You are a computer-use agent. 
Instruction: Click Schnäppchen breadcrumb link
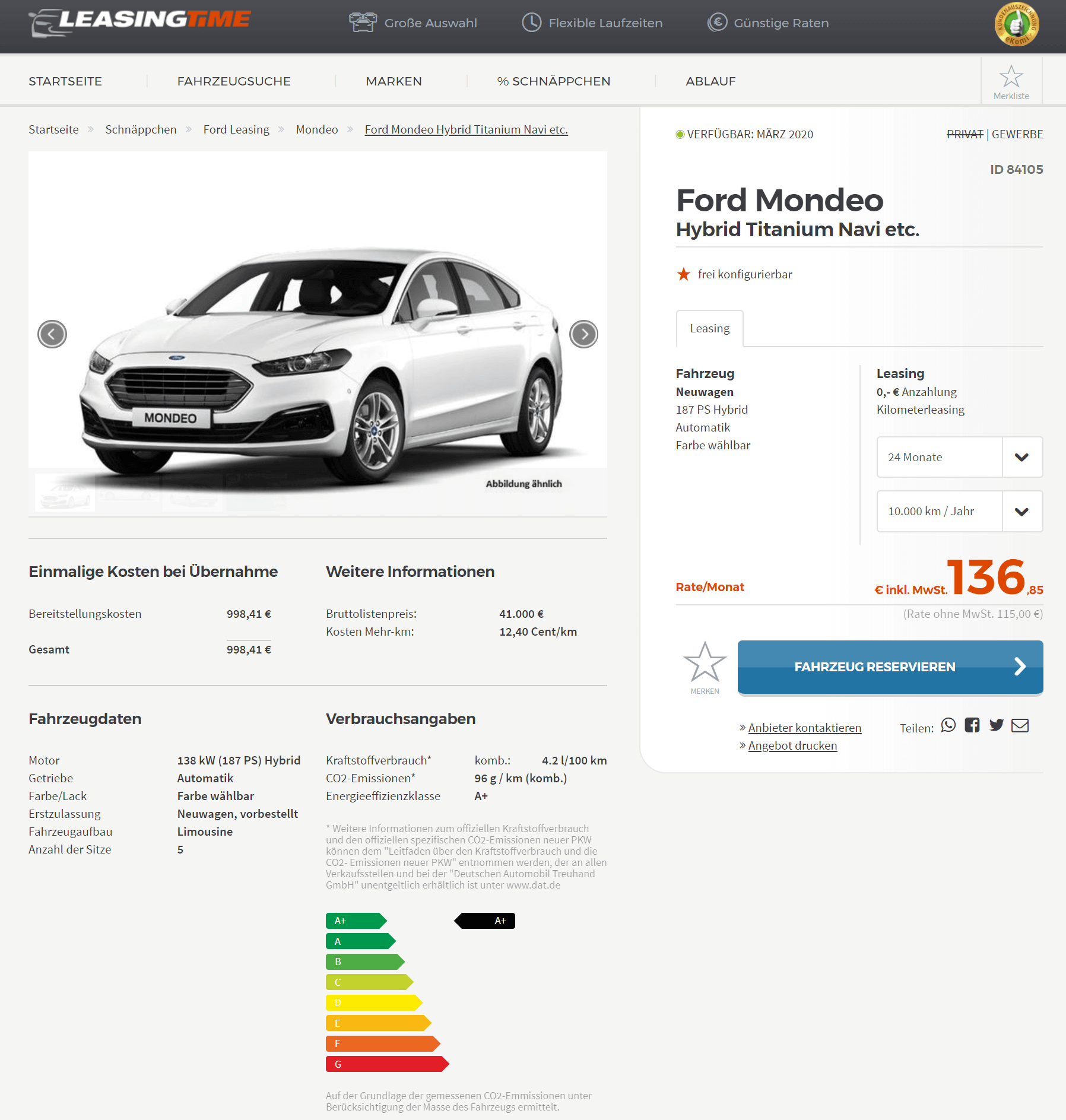141,129
